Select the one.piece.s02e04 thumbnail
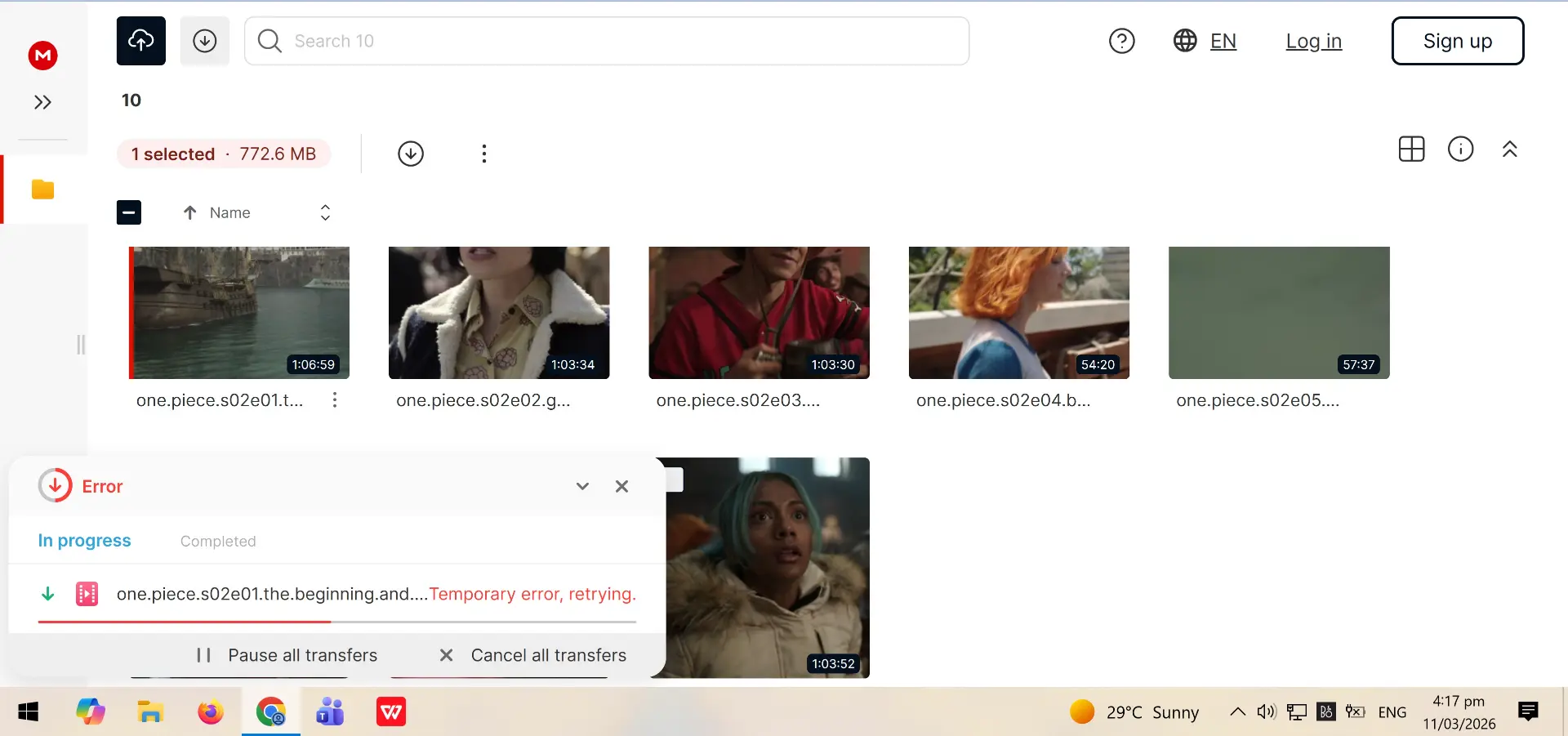The image size is (1568, 736). 1019,313
